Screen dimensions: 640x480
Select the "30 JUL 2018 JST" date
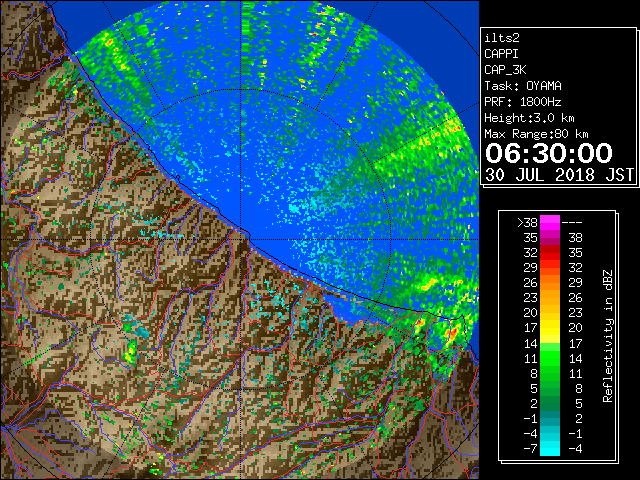click(560, 175)
